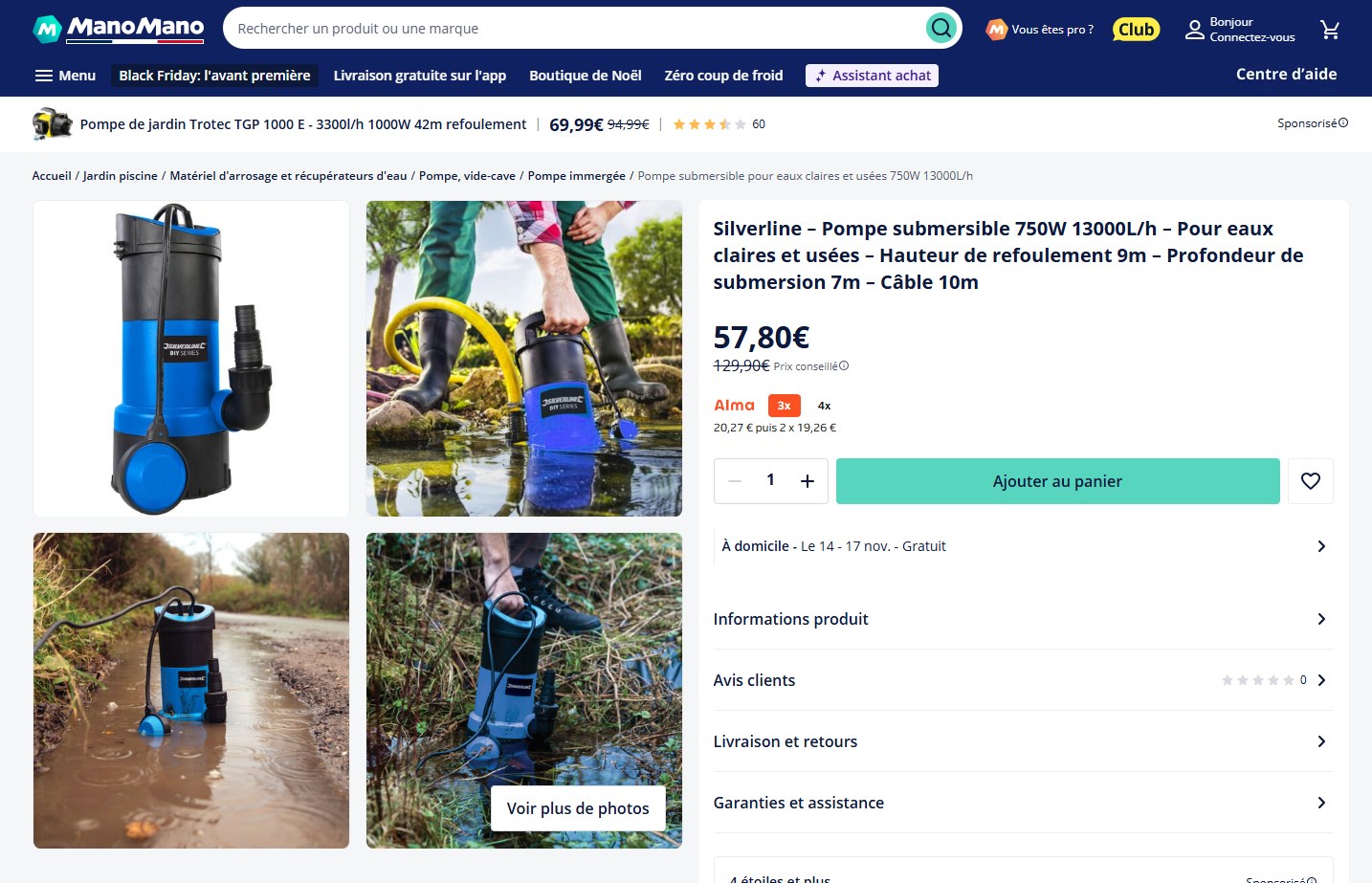Add product to wishlist heart icon
This screenshot has width=1372, height=883.
pos(1310,481)
